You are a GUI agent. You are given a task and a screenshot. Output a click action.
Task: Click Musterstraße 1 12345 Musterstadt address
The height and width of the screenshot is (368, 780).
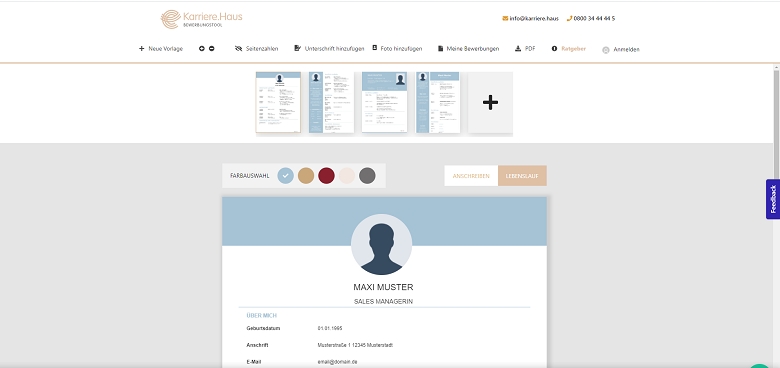pyautogui.click(x=355, y=345)
